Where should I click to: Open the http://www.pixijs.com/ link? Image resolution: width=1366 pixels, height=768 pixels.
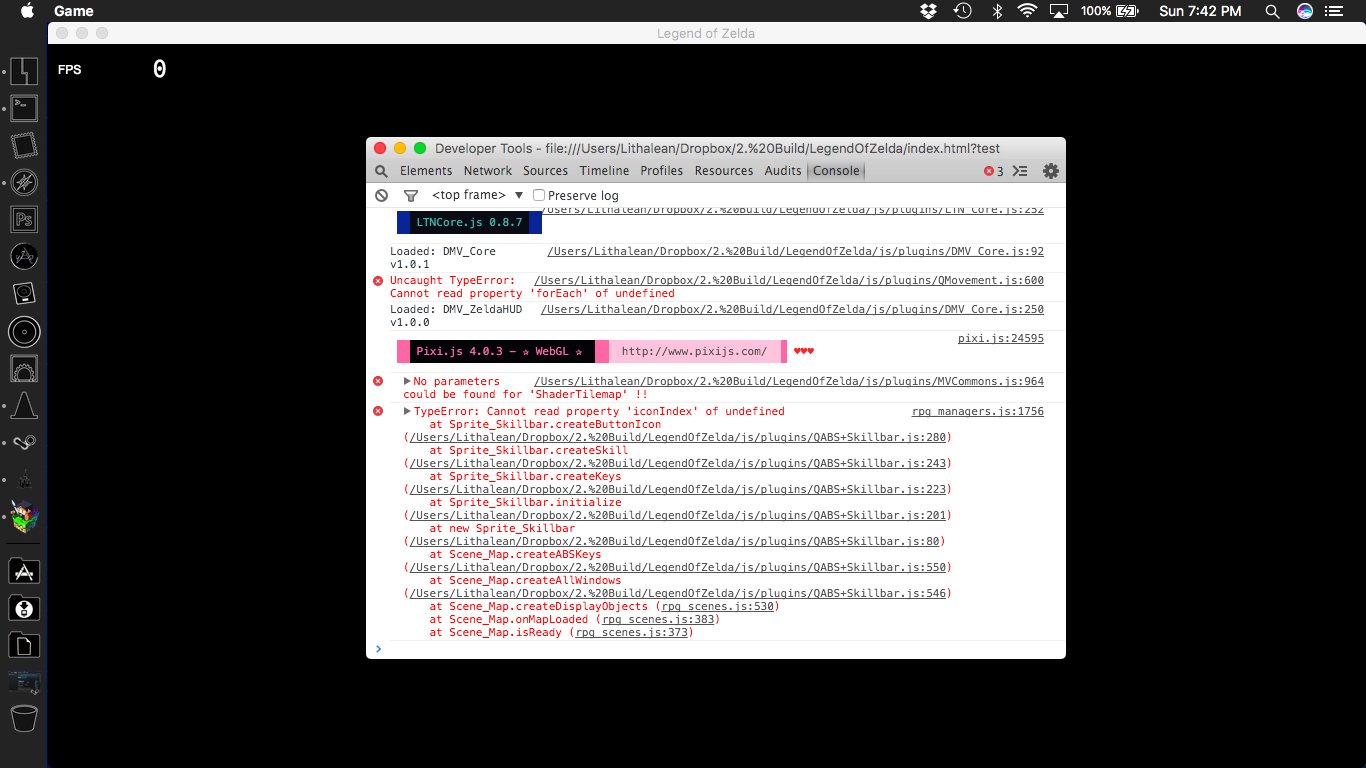(x=694, y=351)
